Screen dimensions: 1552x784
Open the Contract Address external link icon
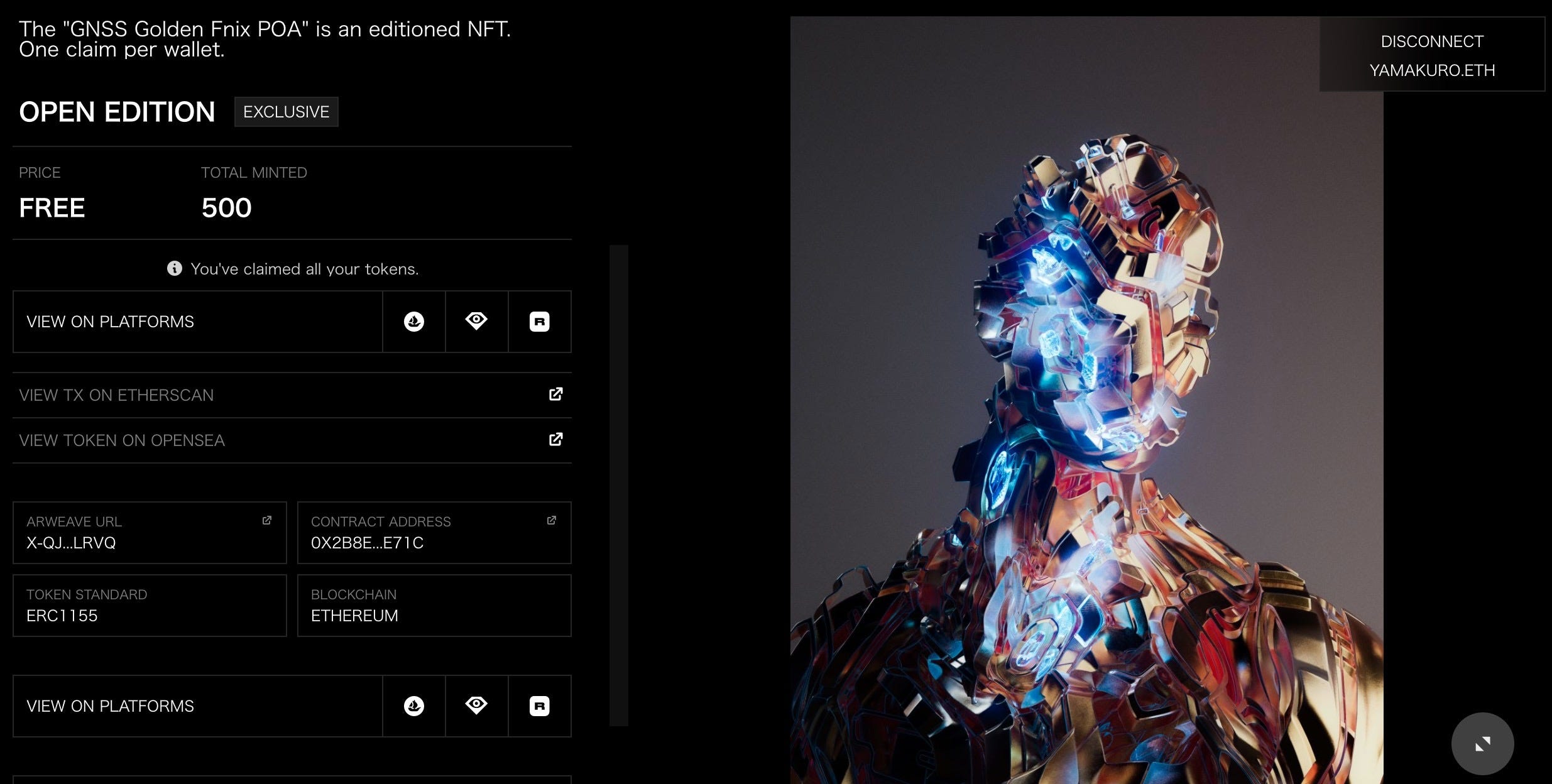pyautogui.click(x=552, y=520)
